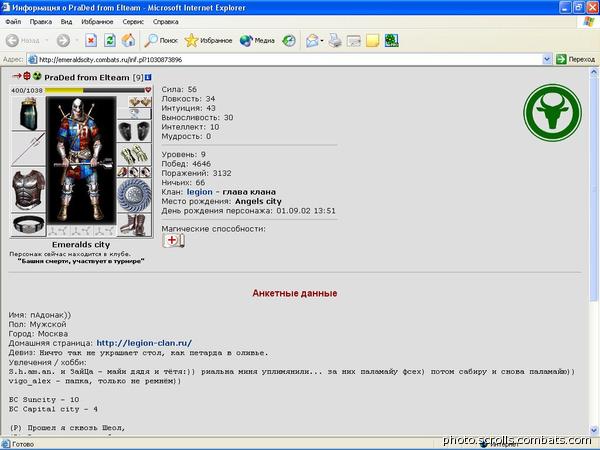Click the Уровень: 9 stat line
Screen dimensions: 600x450
(x=183, y=154)
